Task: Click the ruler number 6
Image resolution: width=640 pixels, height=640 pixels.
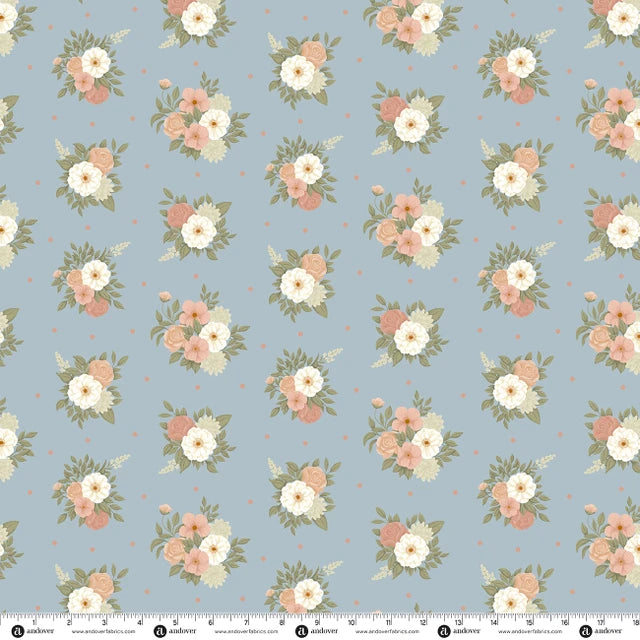Action: (211, 623)
